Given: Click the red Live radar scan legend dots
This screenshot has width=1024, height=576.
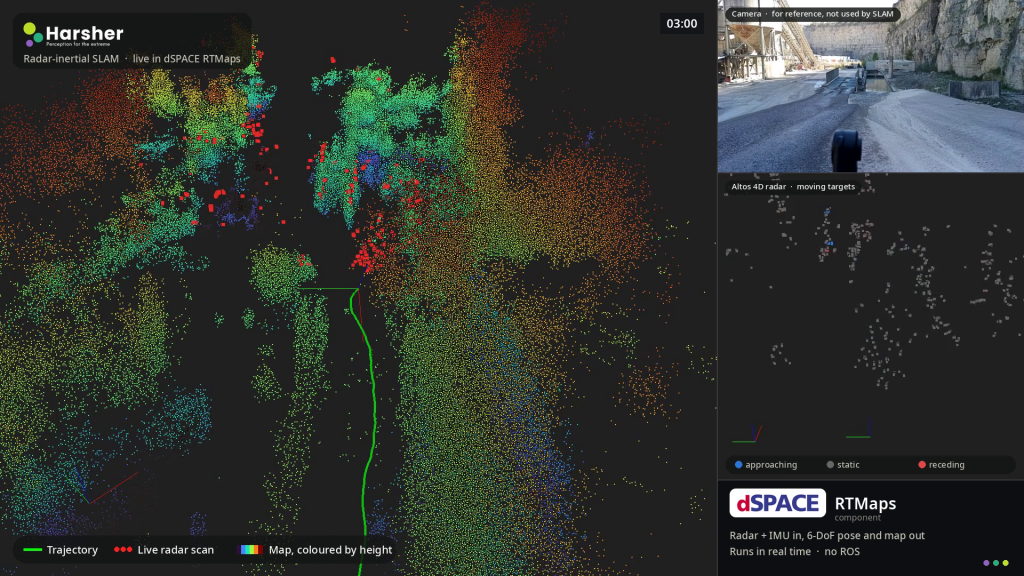Looking at the screenshot, I should [123, 550].
